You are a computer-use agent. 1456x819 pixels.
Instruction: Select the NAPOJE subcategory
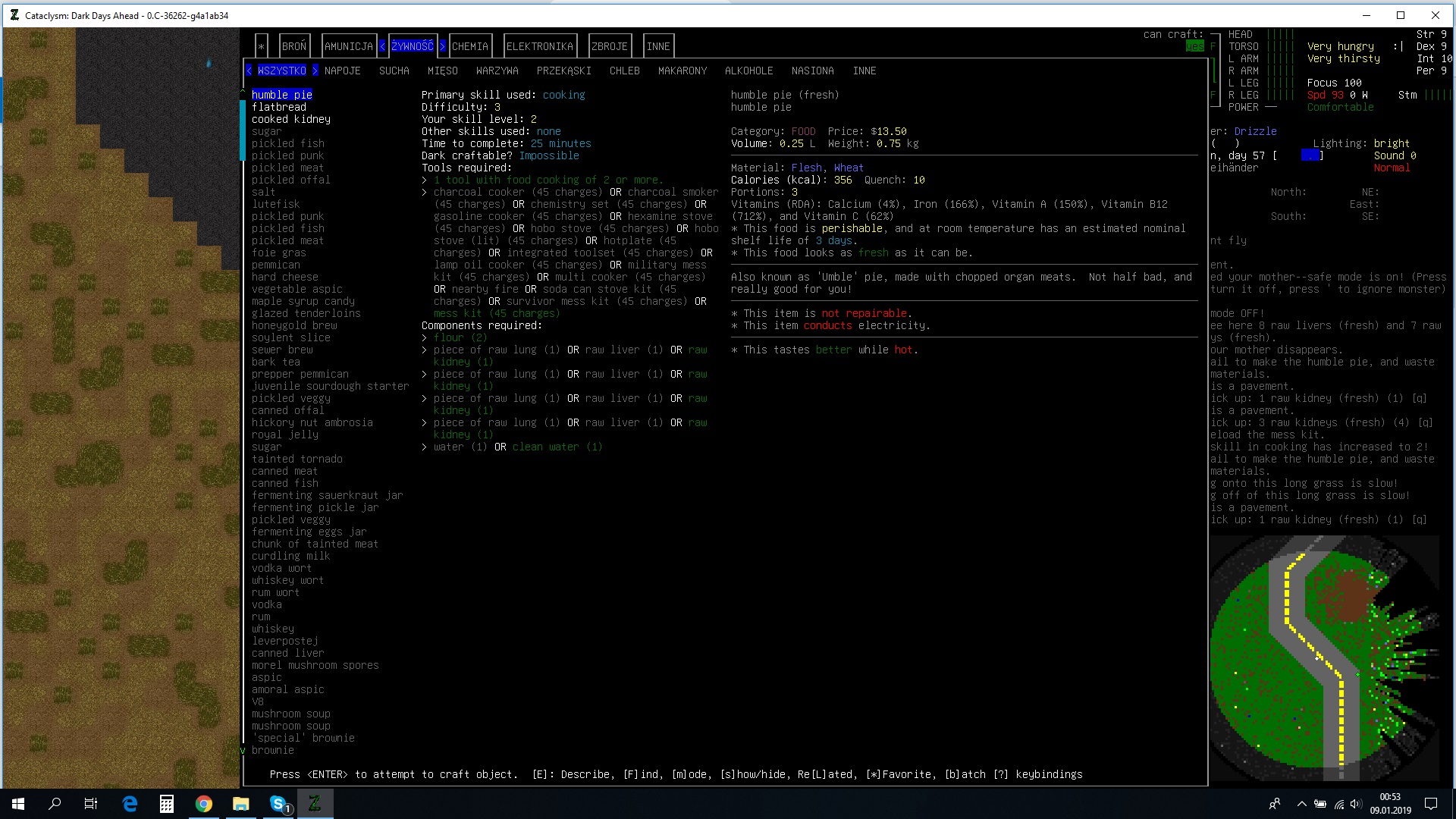coord(343,71)
